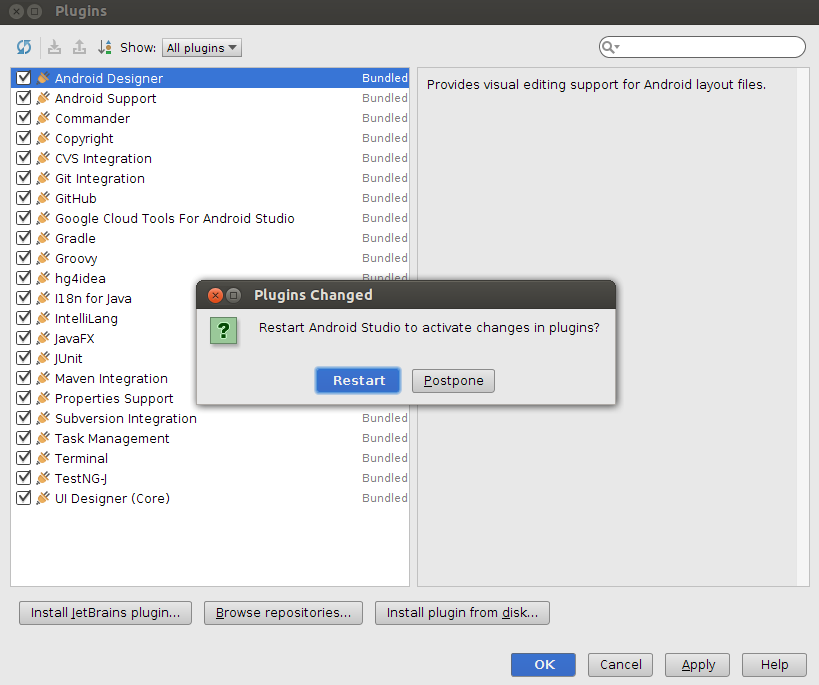This screenshot has width=819, height=685.
Task: Click the Gradle plugin name
Action: pos(75,238)
